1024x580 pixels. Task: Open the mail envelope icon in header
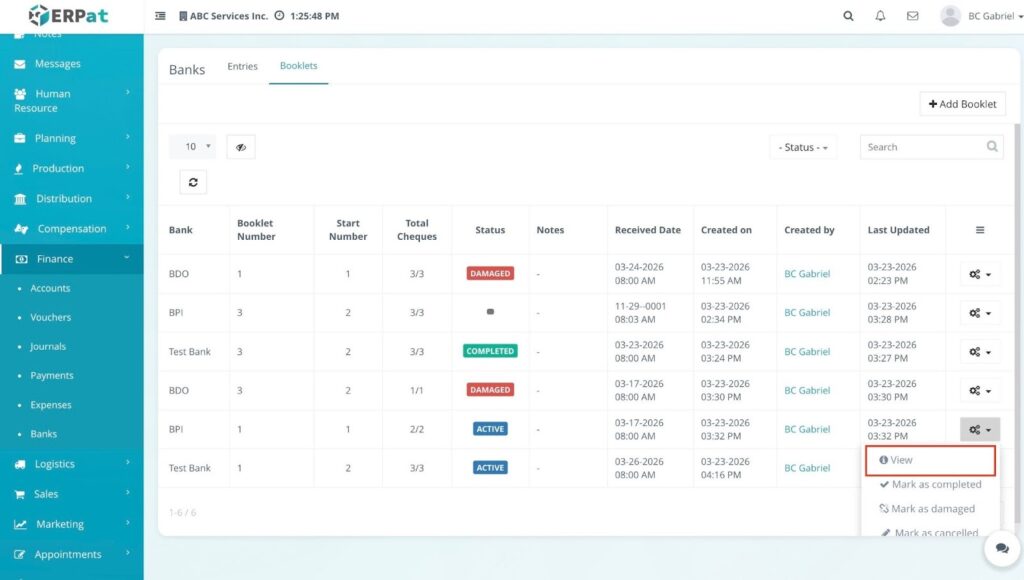(x=912, y=16)
